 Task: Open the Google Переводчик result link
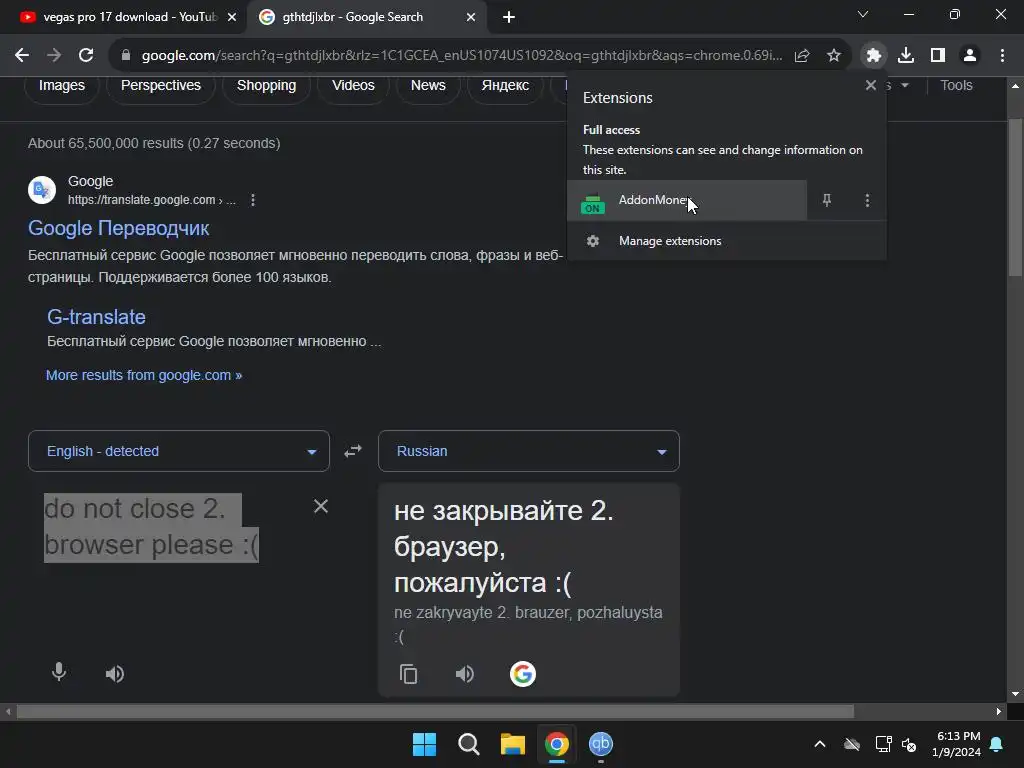pos(118,228)
